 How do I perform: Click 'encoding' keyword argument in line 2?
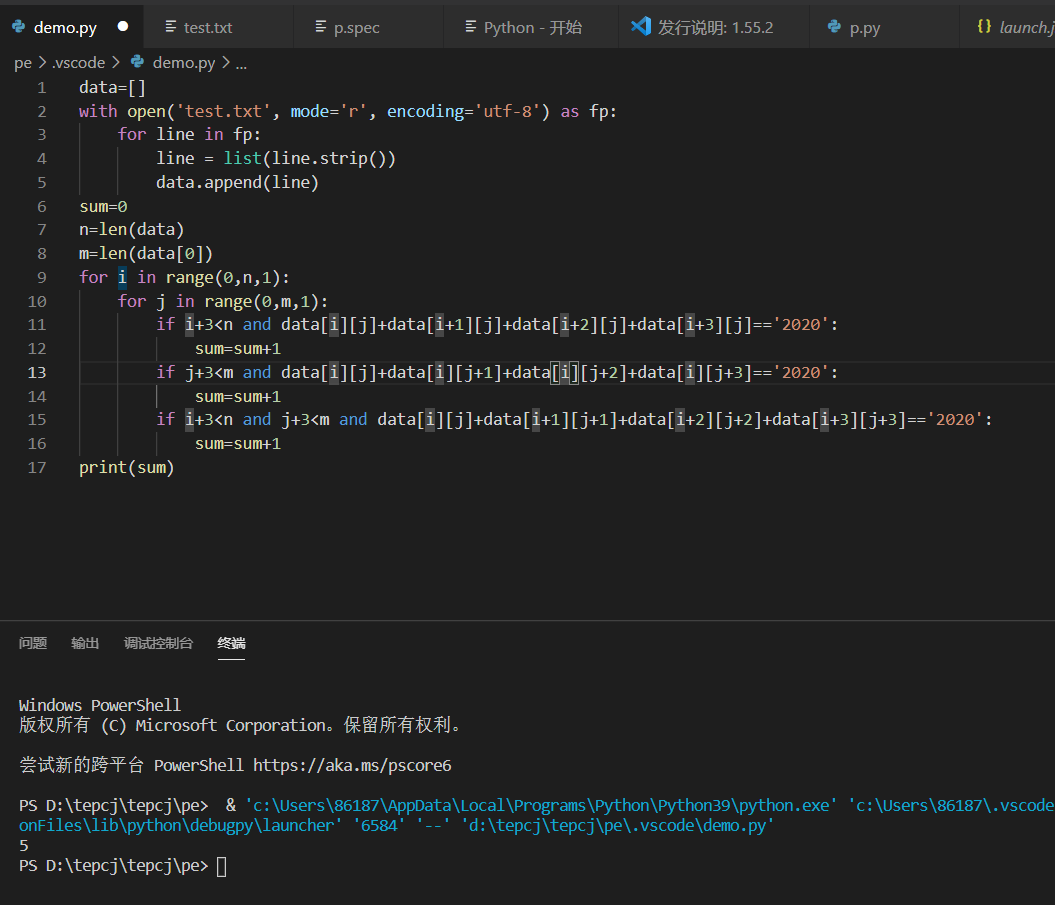click(425, 111)
